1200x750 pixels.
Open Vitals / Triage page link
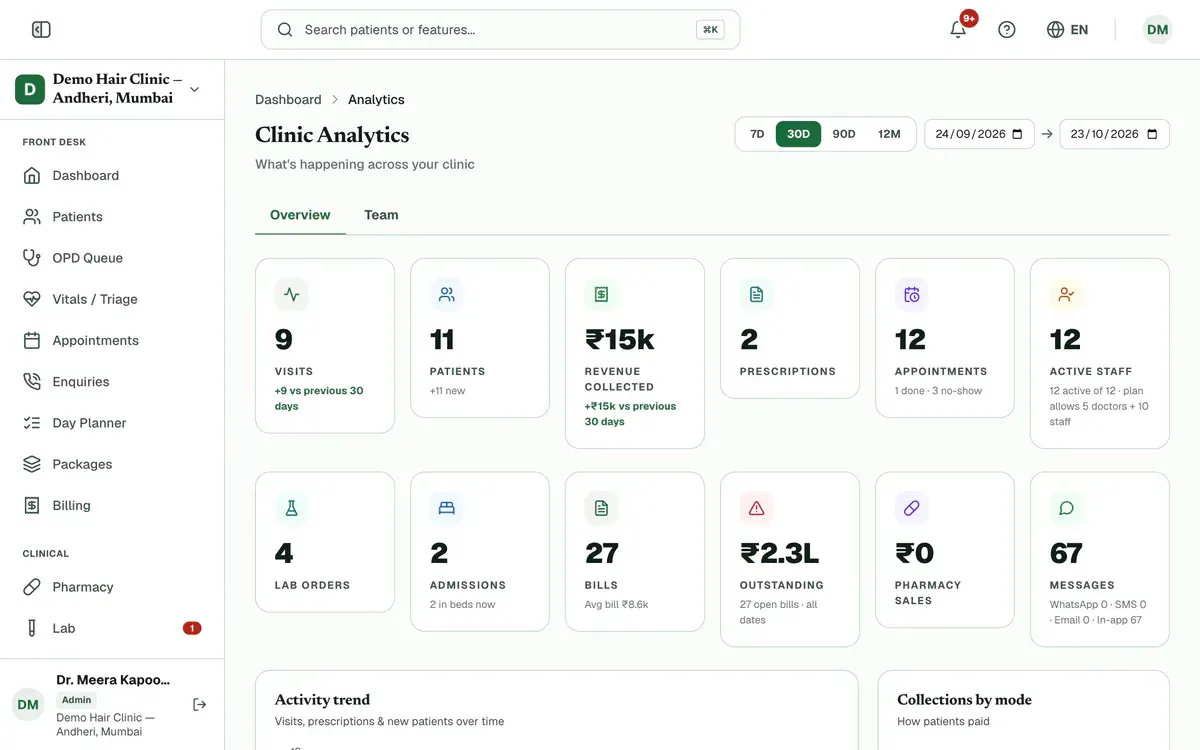[x=112, y=299]
